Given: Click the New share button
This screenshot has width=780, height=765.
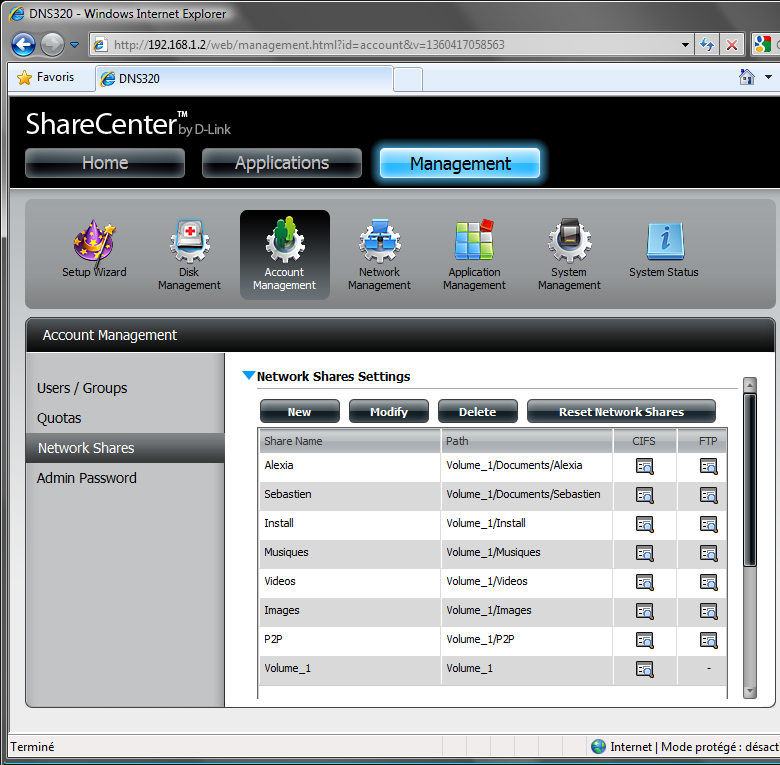Looking at the screenshot, I should click(299, 411).
